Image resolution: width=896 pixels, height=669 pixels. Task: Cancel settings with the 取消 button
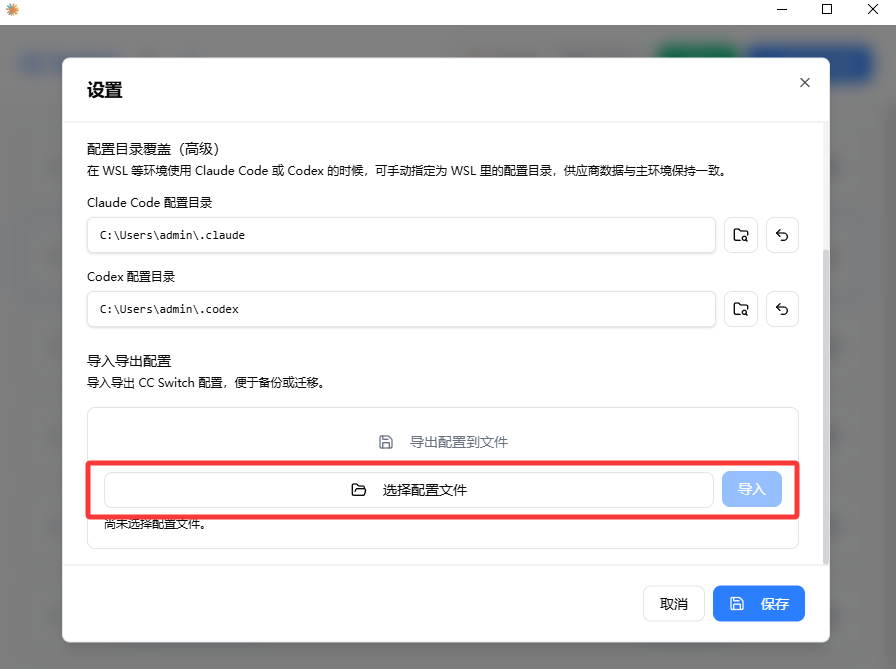point(674,604)
